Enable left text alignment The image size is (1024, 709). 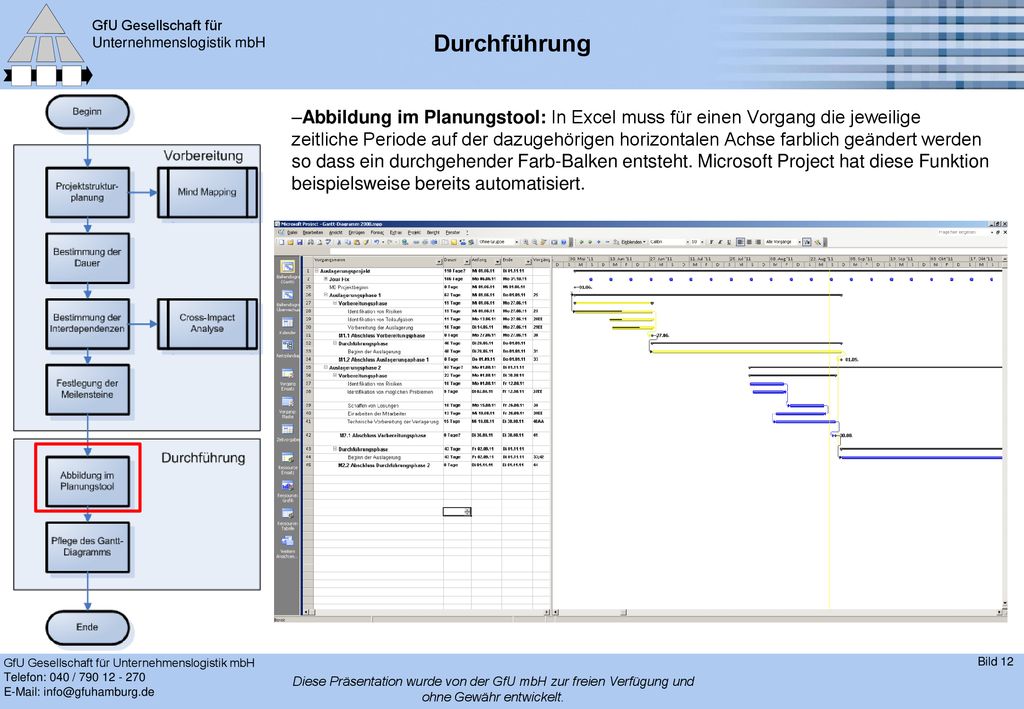(x=741, y=242)
